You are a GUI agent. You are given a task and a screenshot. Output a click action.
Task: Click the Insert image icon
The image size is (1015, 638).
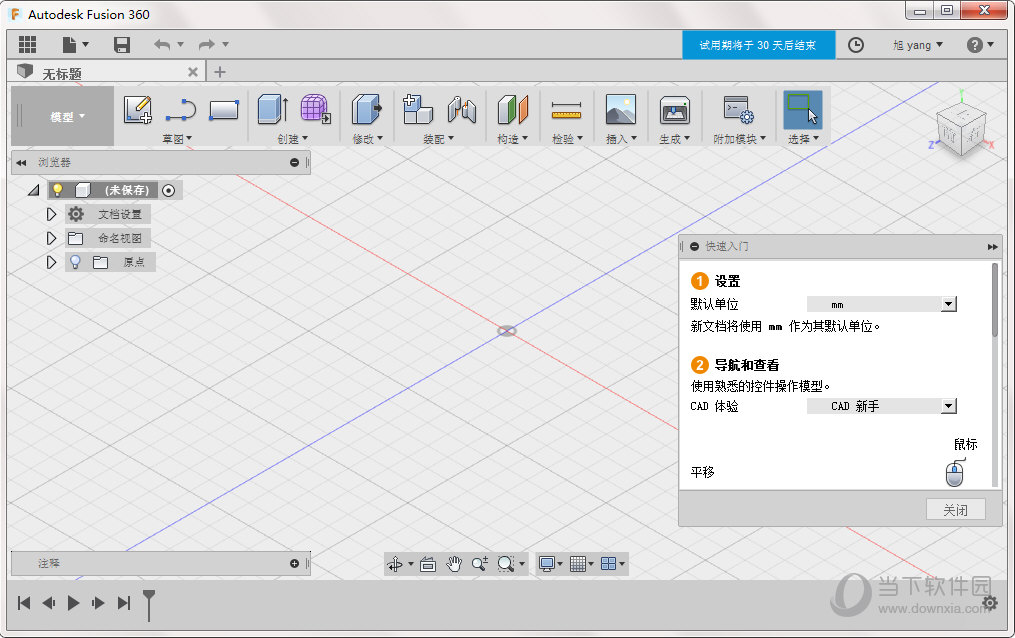(621, 110)
